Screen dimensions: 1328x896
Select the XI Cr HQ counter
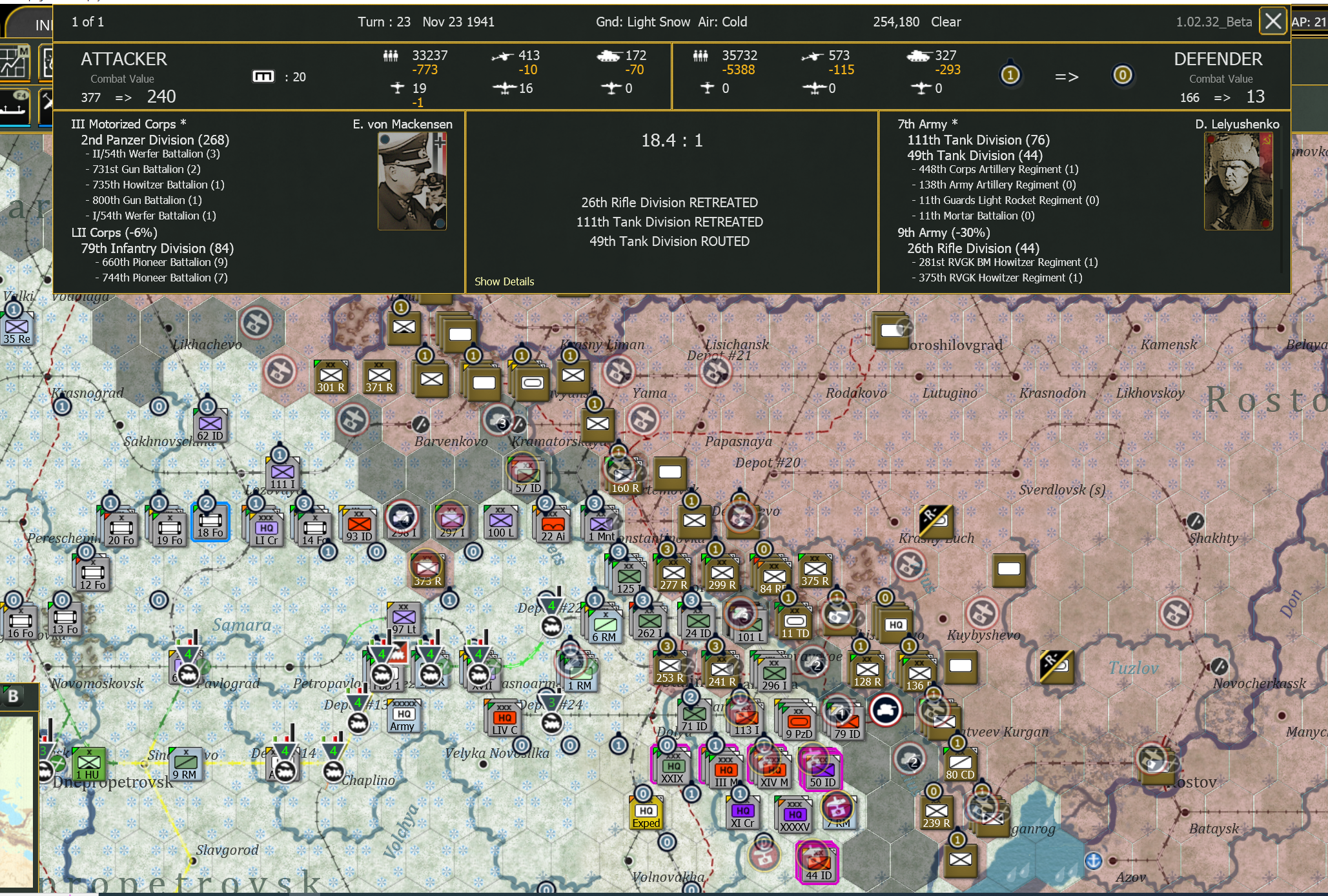(742, 813)
